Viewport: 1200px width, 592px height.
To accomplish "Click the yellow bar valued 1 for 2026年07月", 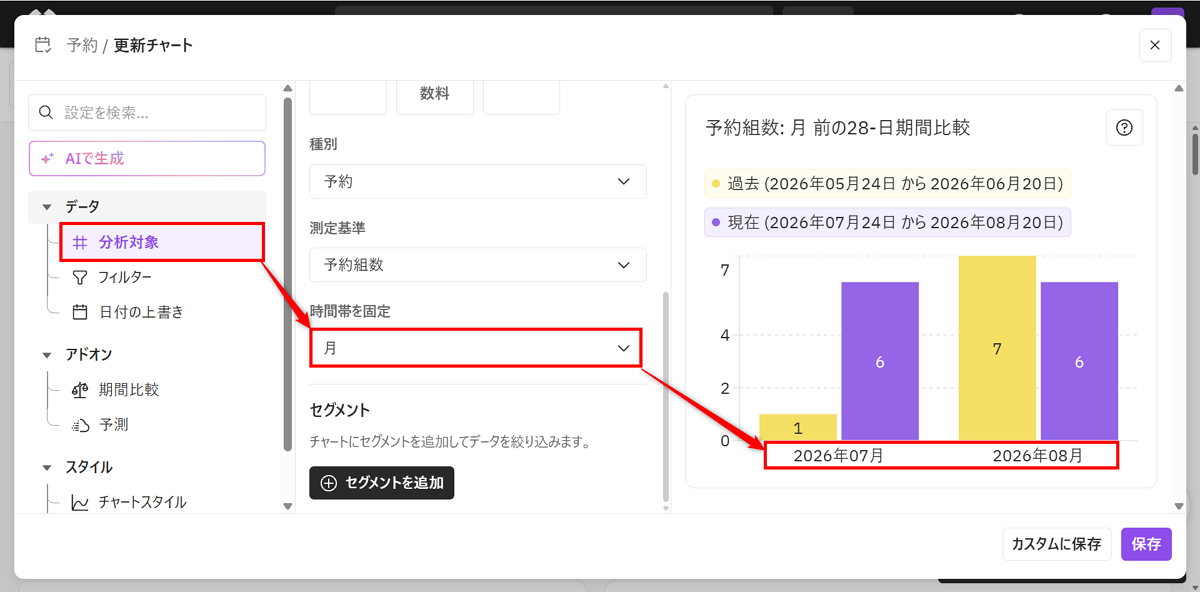I will (798, 427).
